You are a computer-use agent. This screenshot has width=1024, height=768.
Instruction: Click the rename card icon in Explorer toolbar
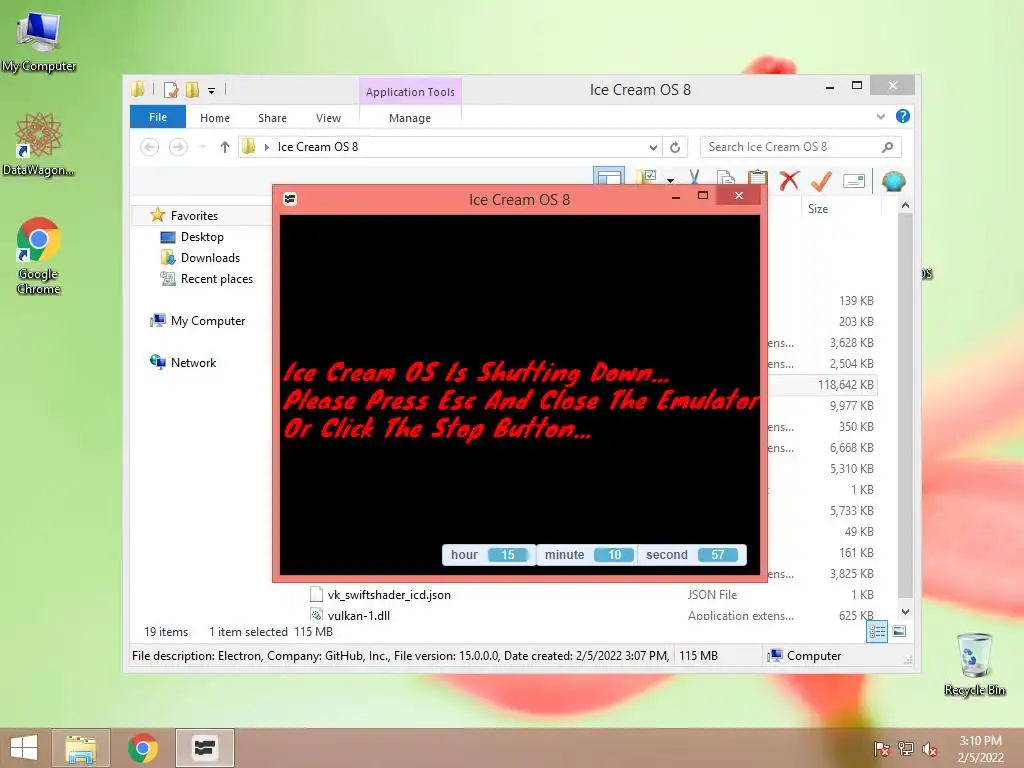click(x=854, y=181)
